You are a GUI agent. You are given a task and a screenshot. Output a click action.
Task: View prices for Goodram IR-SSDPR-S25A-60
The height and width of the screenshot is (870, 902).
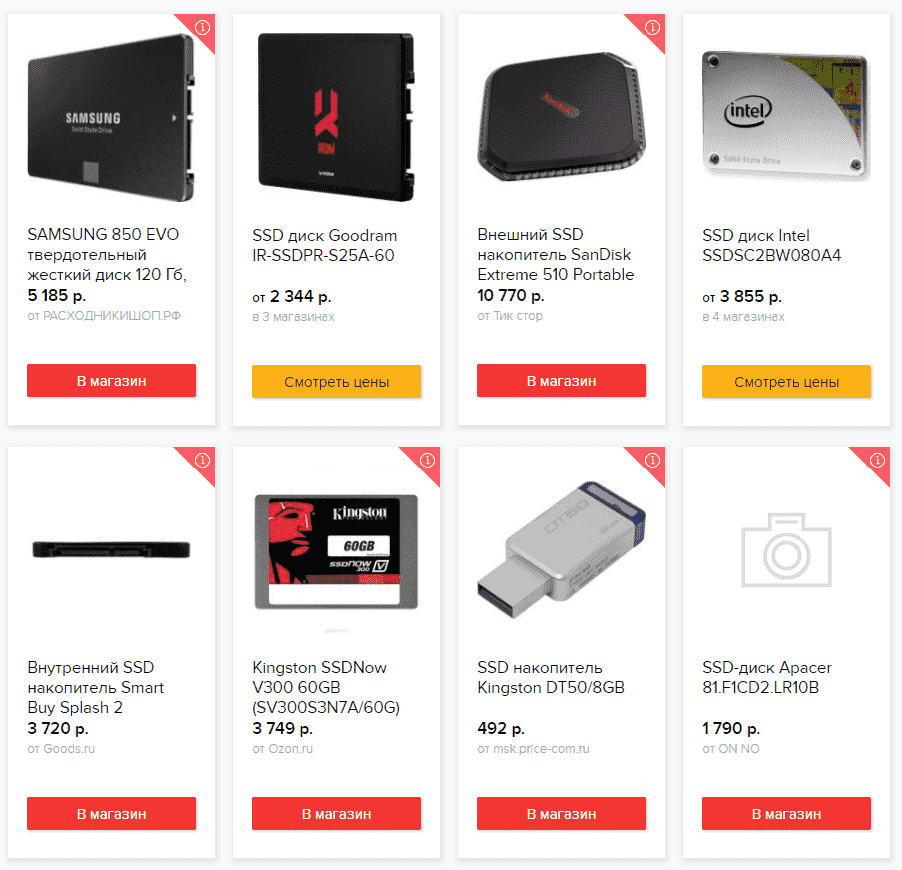[337, 382]
